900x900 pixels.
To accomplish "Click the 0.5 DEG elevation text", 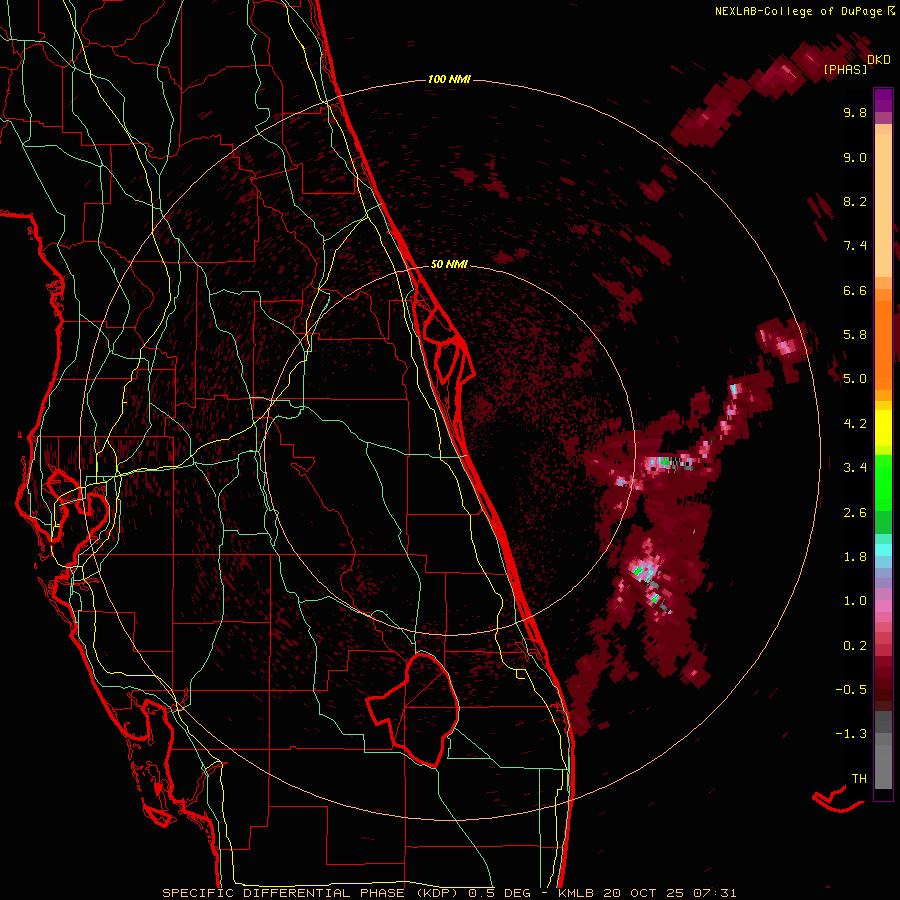I will (499, 893).
